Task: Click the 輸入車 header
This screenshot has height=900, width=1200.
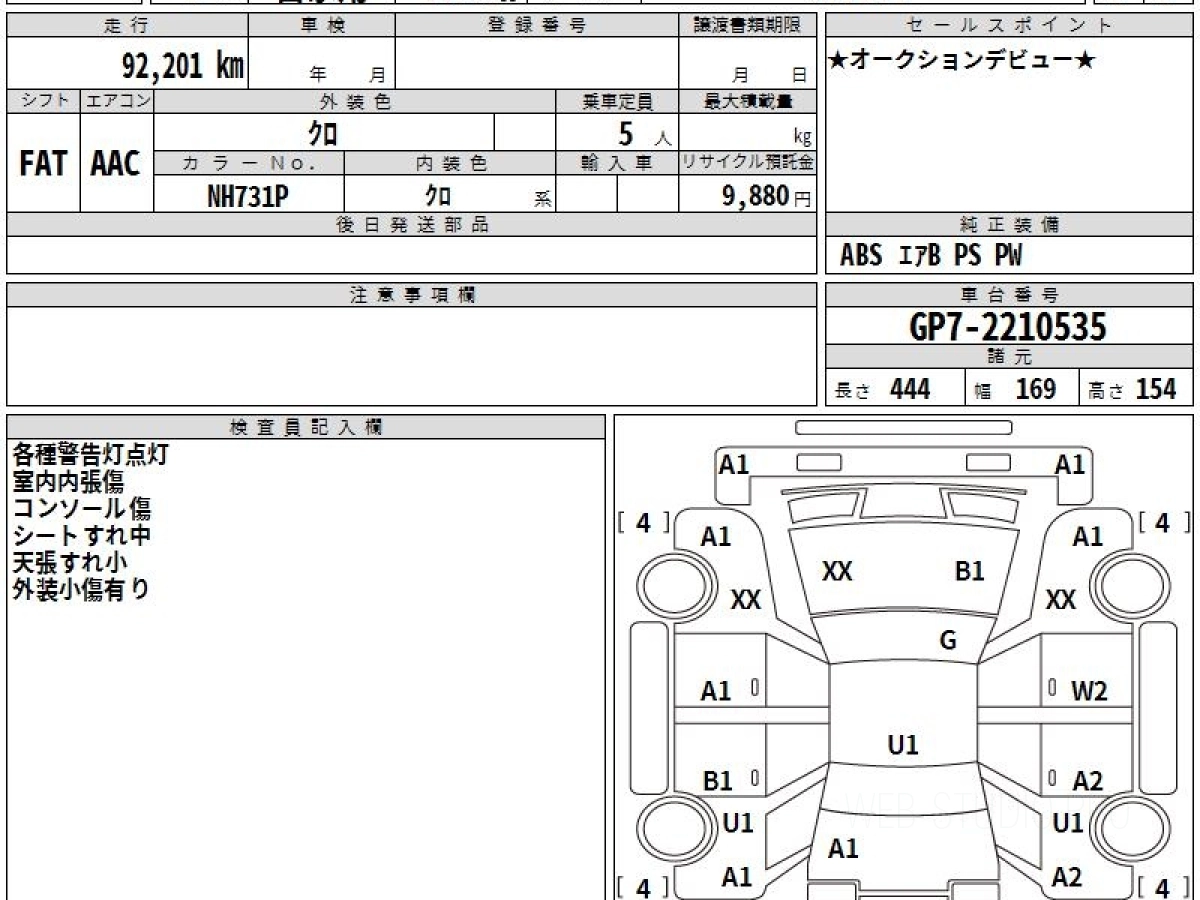Action: (617, 163)
